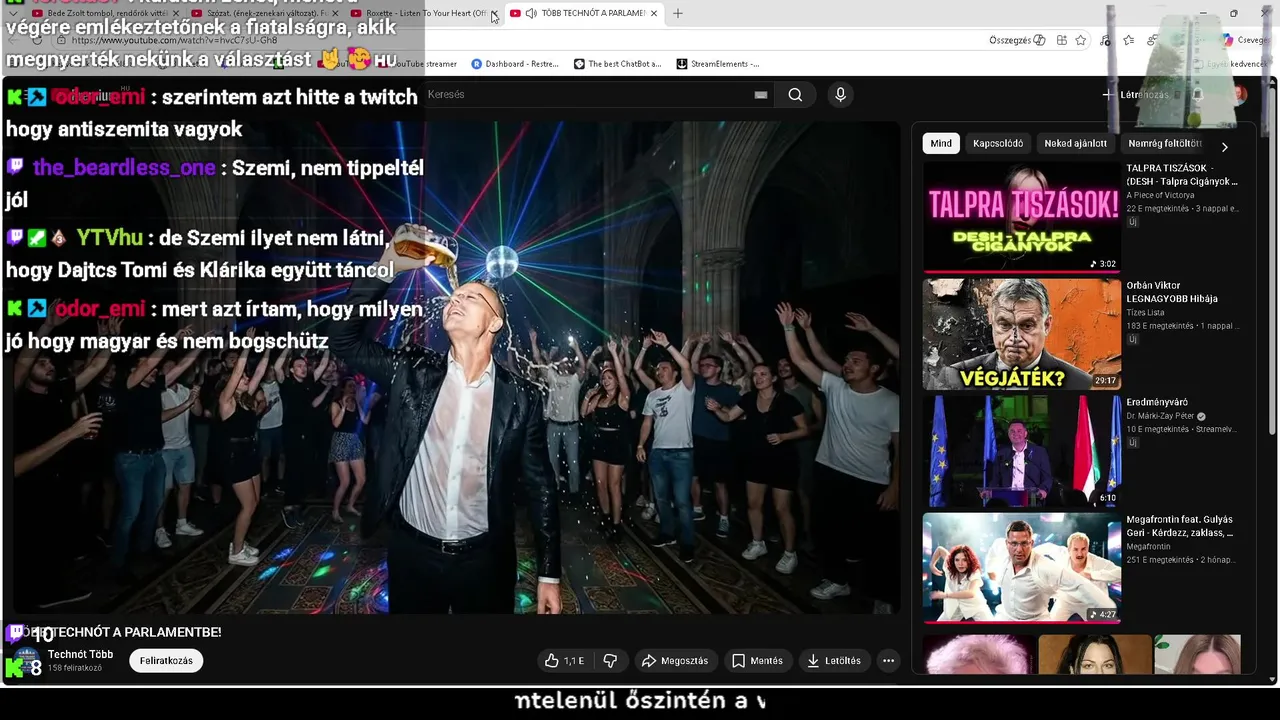Click the Összegzés summary button in address bar
1280x720 pixels.
point(1017,40)
